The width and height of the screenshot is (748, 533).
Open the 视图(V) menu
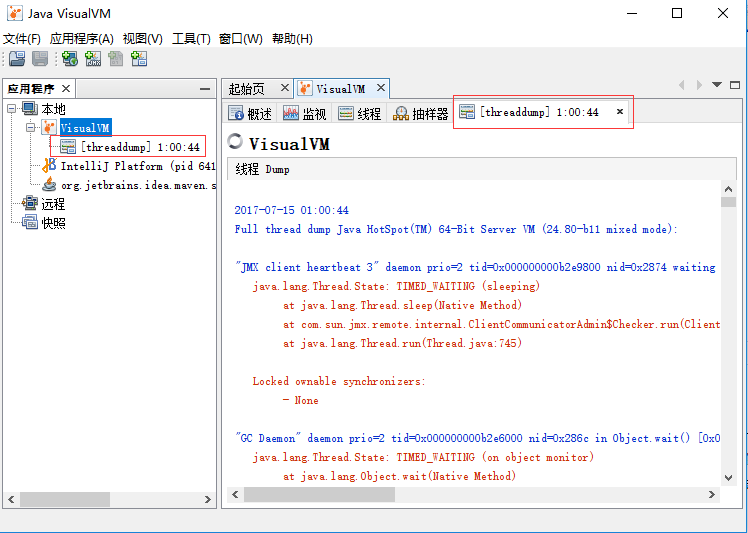pos(143,39)
